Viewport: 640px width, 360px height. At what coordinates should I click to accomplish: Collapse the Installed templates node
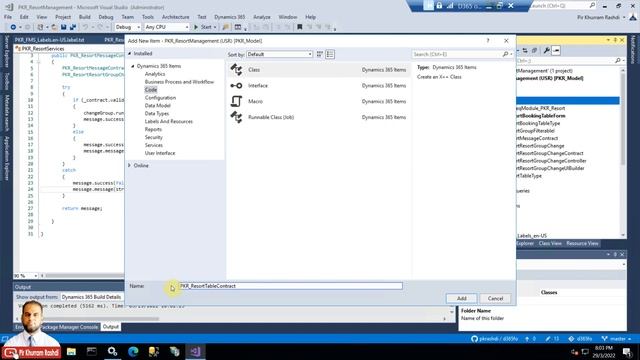point(130,53)
